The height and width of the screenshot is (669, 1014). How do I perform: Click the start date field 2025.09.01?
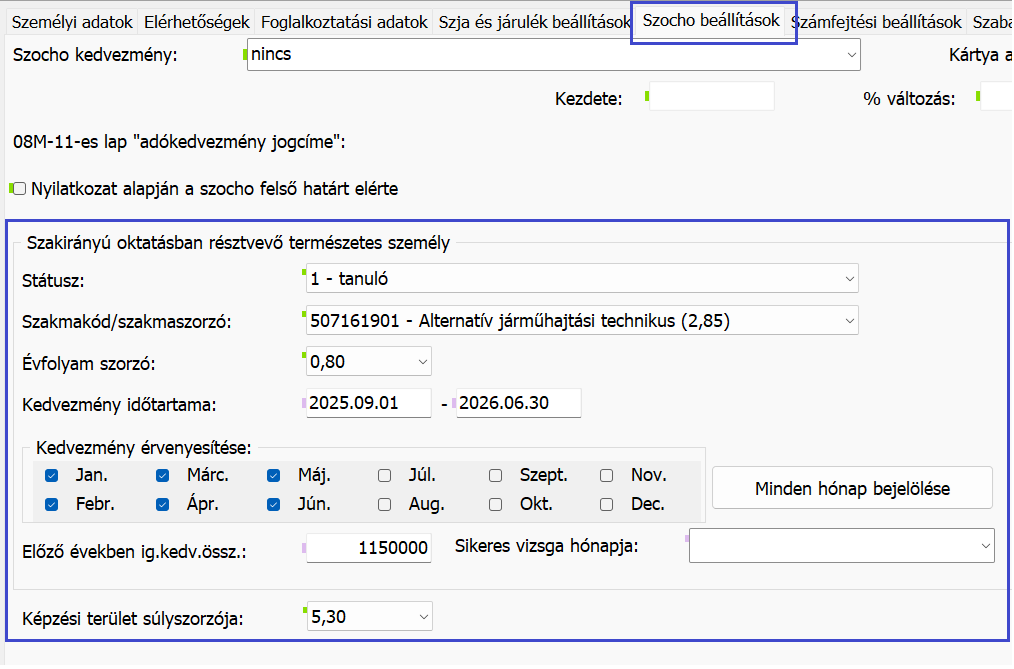tap(368, 403)
